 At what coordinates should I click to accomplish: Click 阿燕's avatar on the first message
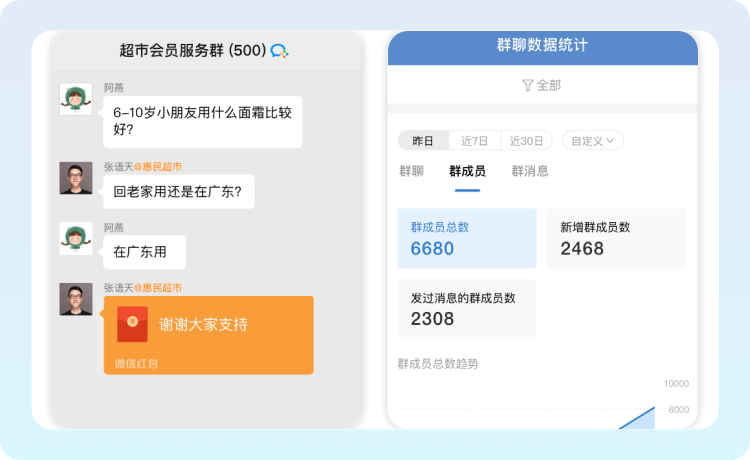(76, 99)
